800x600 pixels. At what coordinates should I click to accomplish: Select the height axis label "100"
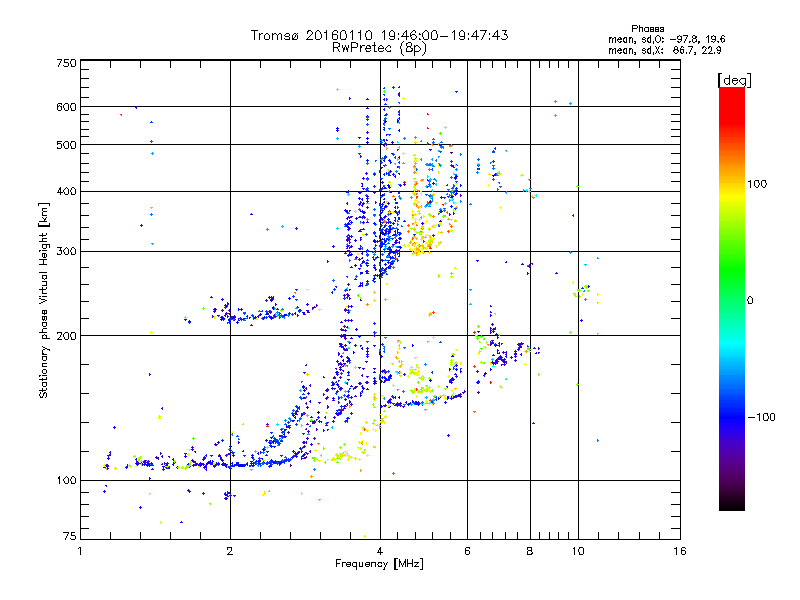(66, 481)
